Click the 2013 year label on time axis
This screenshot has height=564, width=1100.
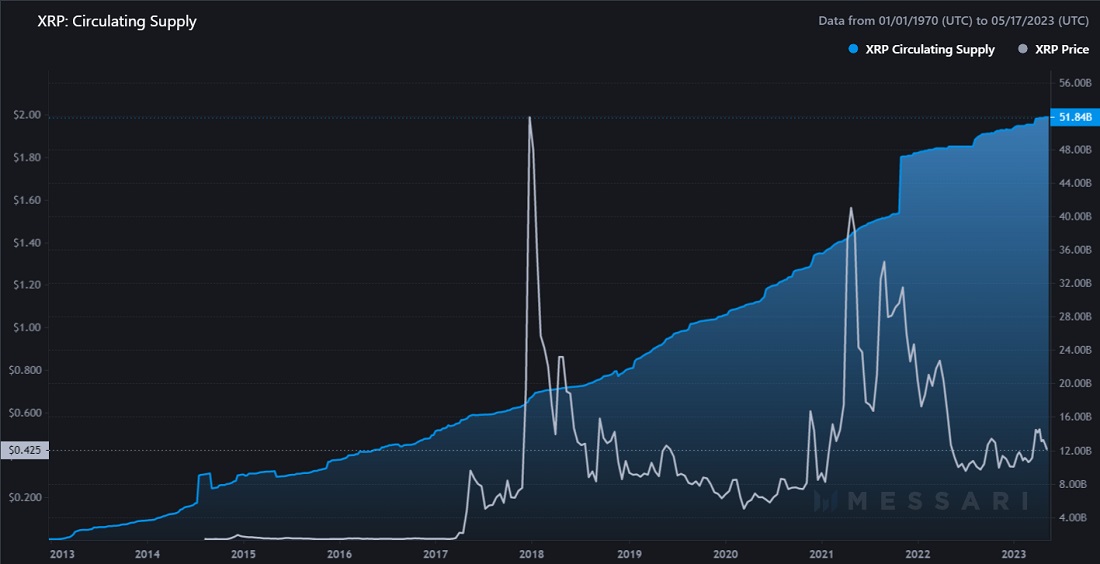62,554
